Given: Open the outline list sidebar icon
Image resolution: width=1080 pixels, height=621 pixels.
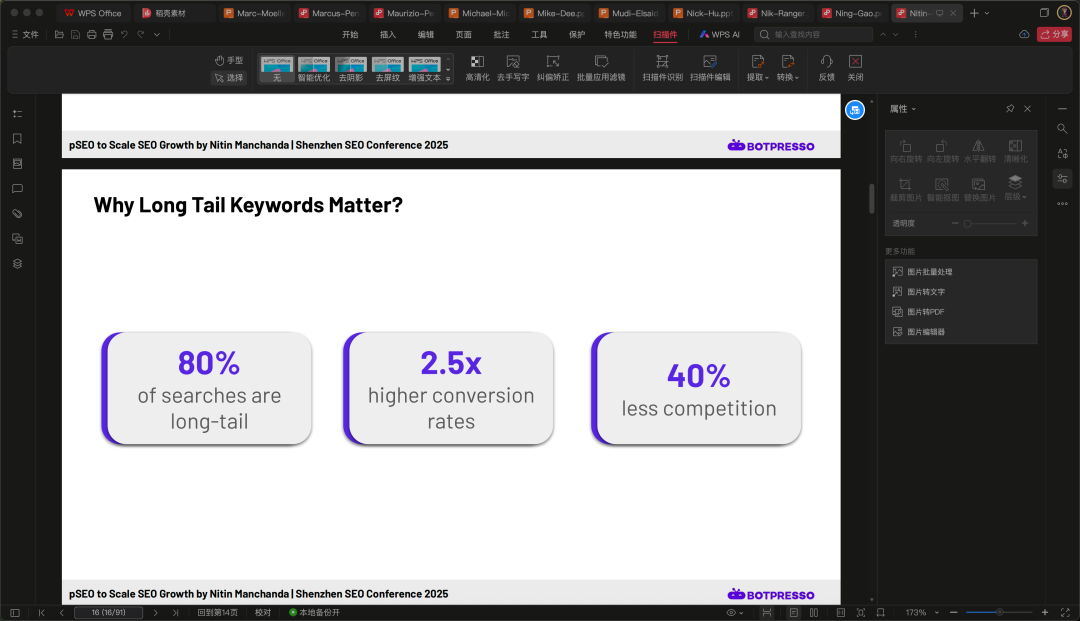Looking at the screenshot, I should pos(17,114).
